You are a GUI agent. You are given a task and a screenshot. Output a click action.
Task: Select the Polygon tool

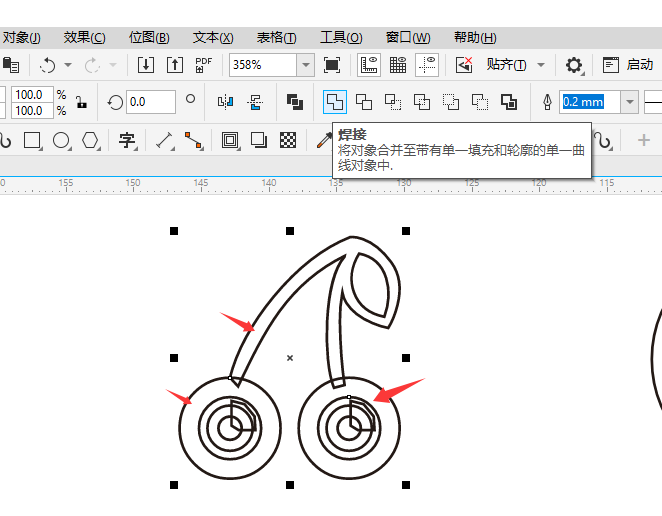pos(90,140)
